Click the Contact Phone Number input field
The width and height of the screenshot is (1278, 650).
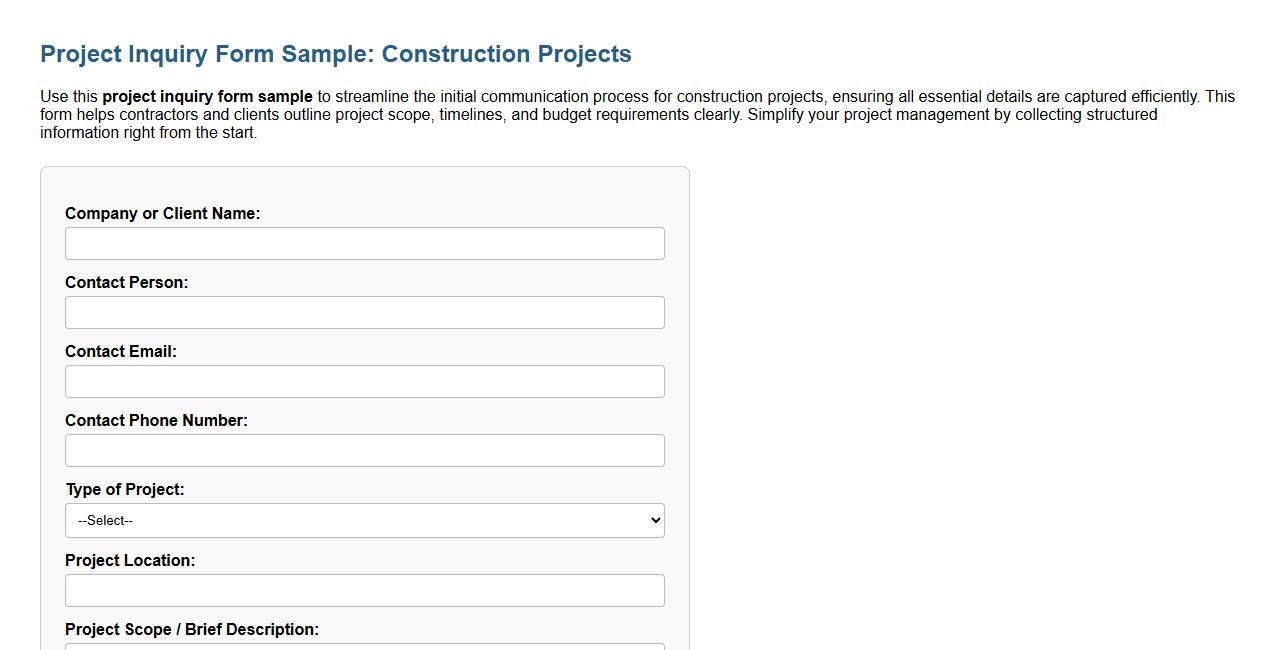[x=364, y=450]
